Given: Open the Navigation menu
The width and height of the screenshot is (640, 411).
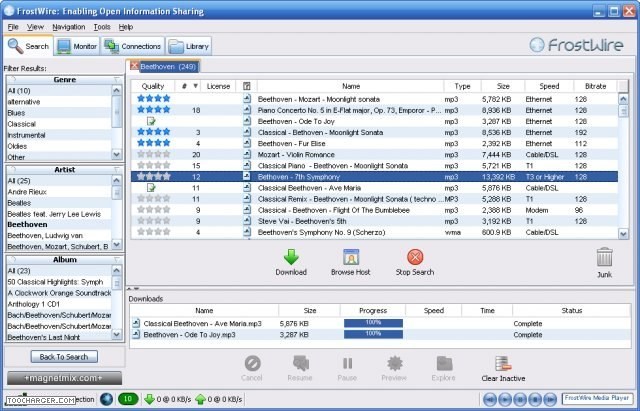Looking at the screenshot, I should pyautogui.click(x=69, y=26).
